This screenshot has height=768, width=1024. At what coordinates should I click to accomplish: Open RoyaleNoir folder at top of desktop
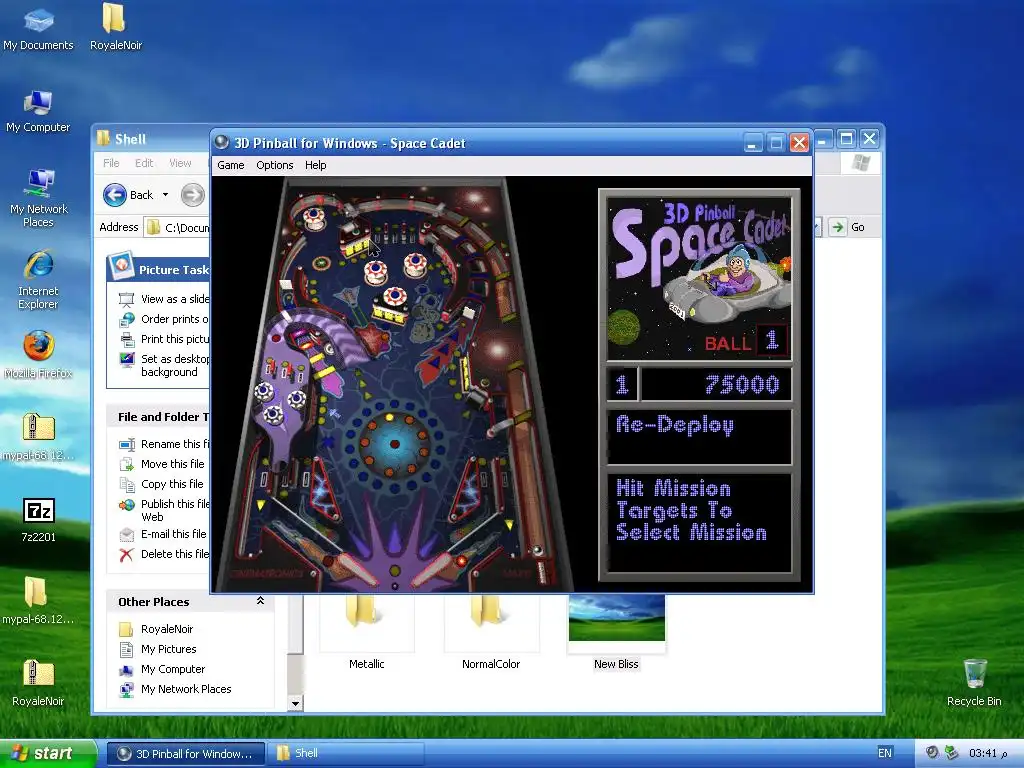(116, 27)
